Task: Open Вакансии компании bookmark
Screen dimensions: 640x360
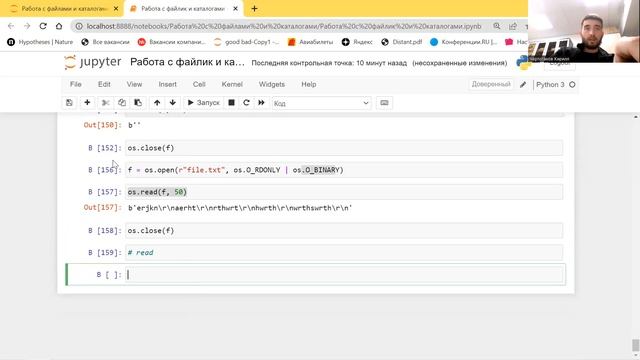Action: (x=171, y=42)
